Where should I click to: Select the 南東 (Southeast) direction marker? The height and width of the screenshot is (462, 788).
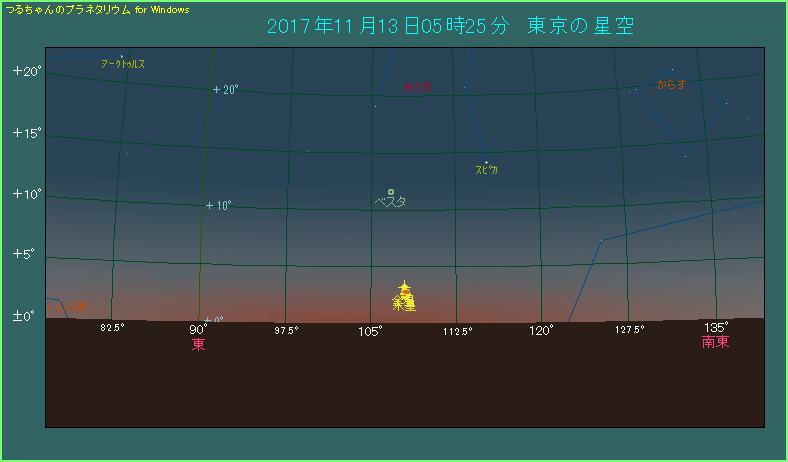tap(715, 342)
